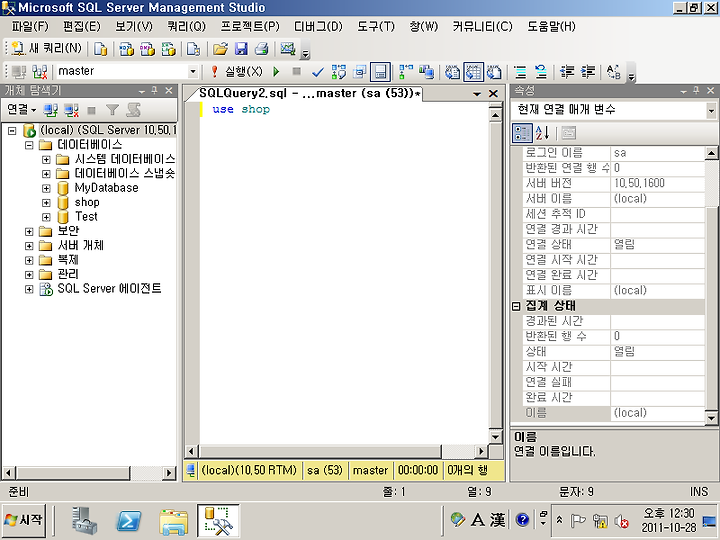
Task: Click the green Debug play icon
Action: [x=276, y=72]
